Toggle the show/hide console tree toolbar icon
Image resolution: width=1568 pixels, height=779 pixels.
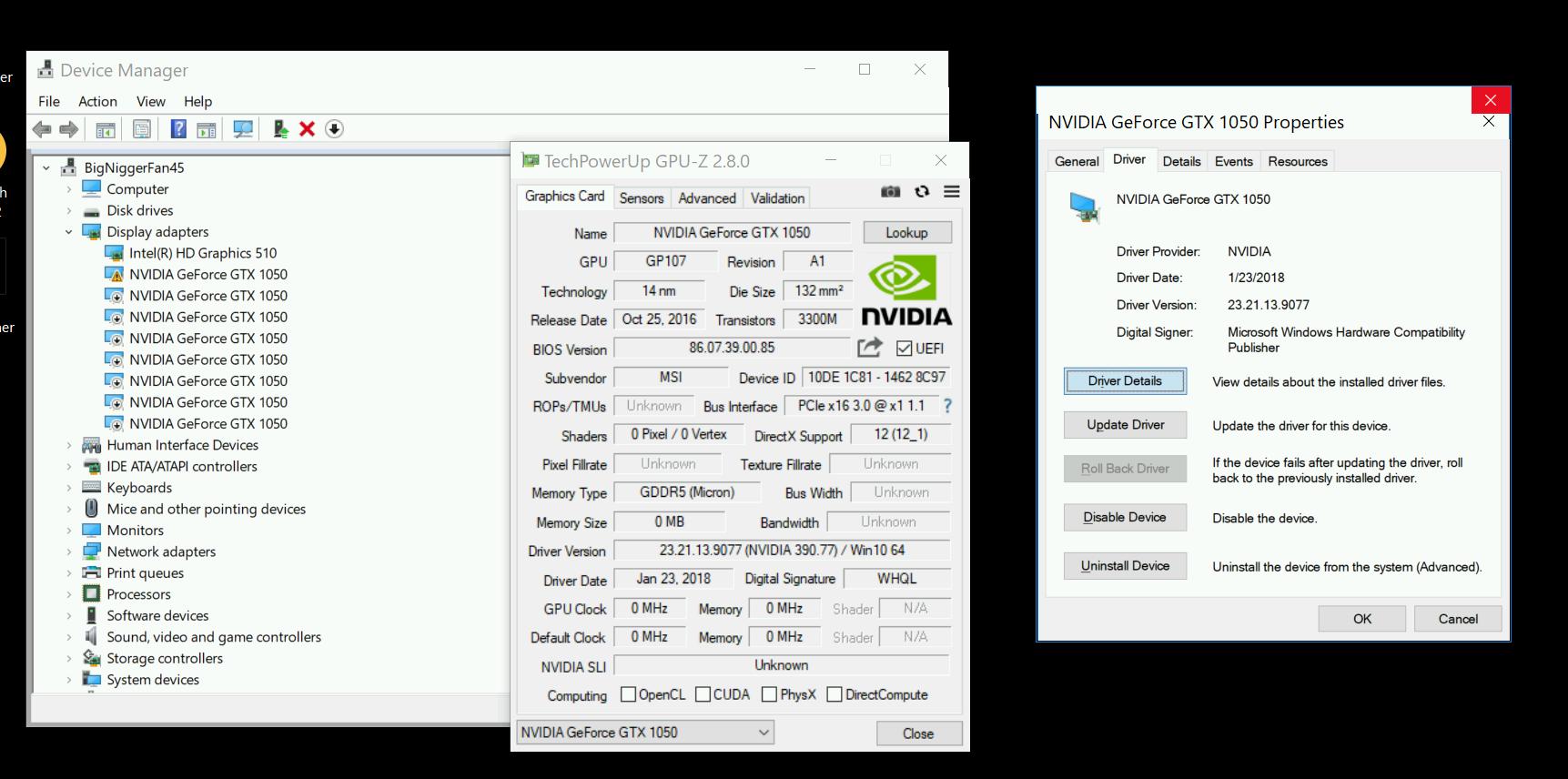pyautogui.click(x=106, y=129)
